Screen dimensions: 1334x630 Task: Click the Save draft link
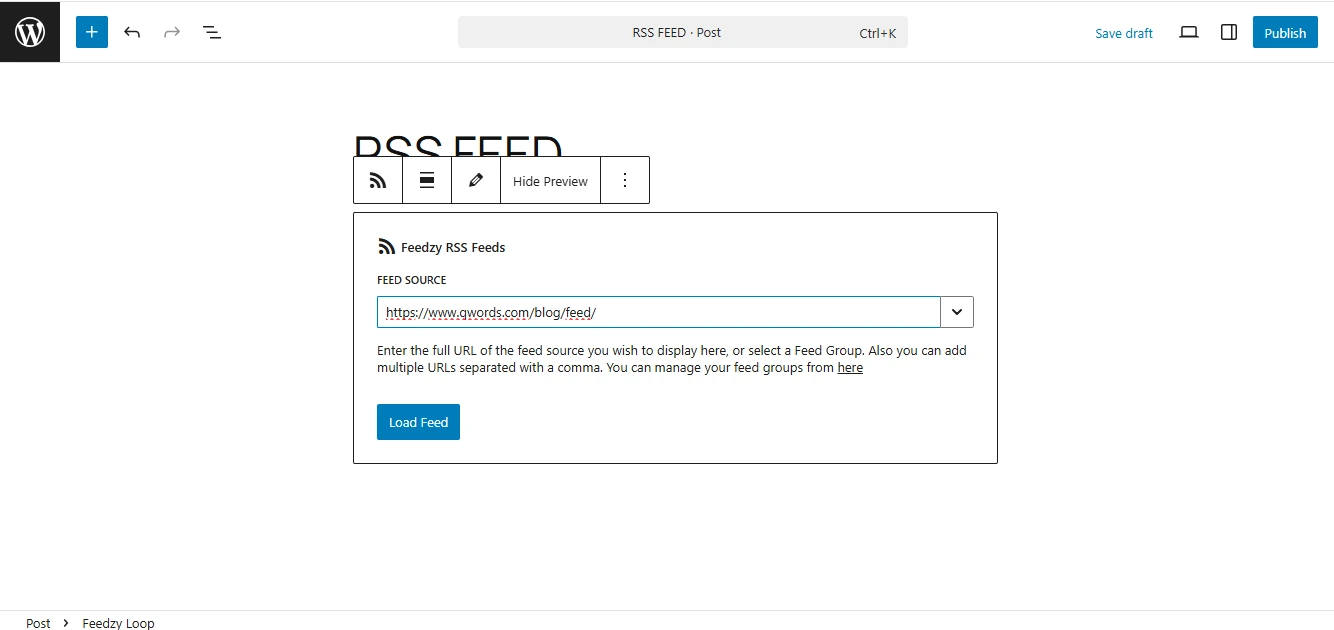pyautogui.click(x=1124, y=33)
